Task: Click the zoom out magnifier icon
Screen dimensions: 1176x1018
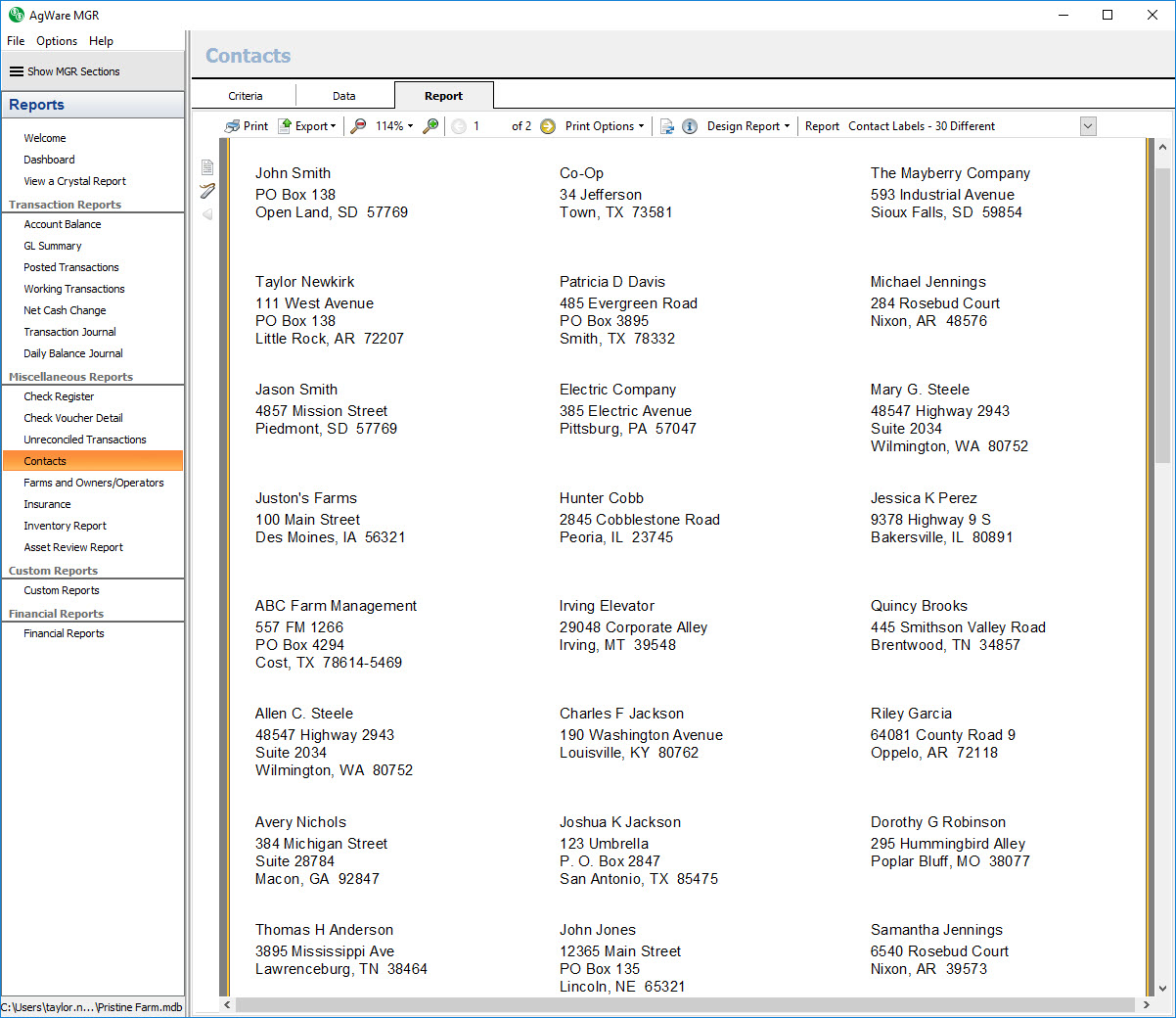Action: [x=359, y=126]
